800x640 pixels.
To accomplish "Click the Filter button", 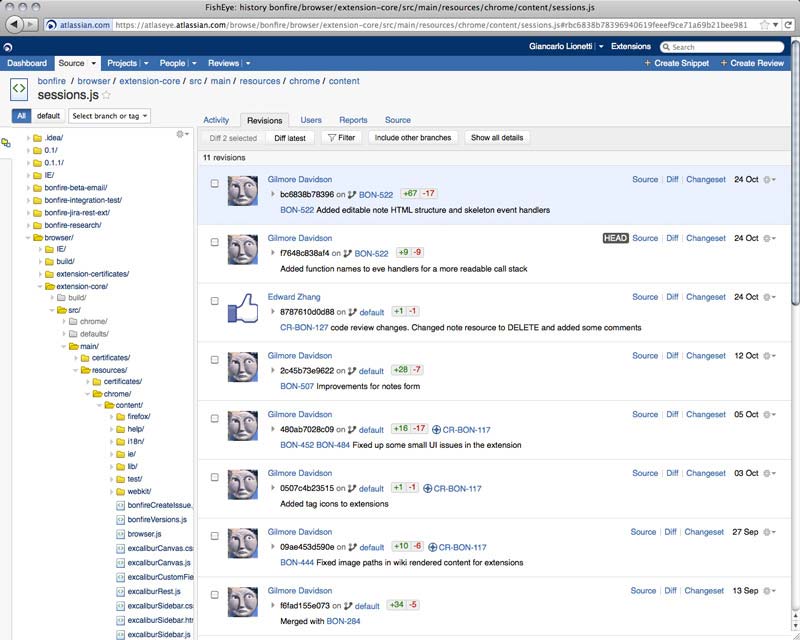I will [341, 138].
